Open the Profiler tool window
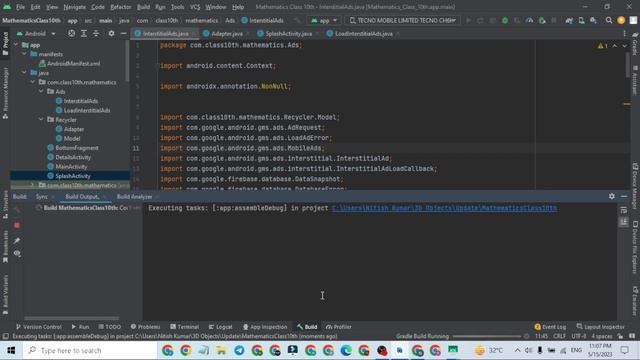This screenshot has width=640, height=360. click(x=339, y=327)
